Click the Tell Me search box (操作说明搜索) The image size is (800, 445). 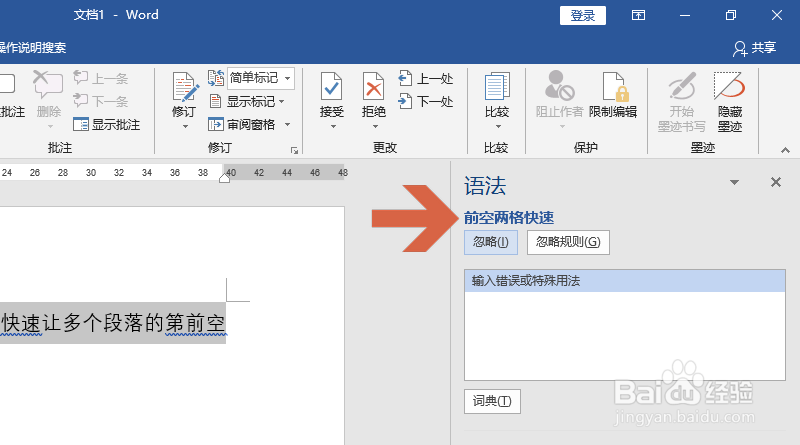(33, 48)
